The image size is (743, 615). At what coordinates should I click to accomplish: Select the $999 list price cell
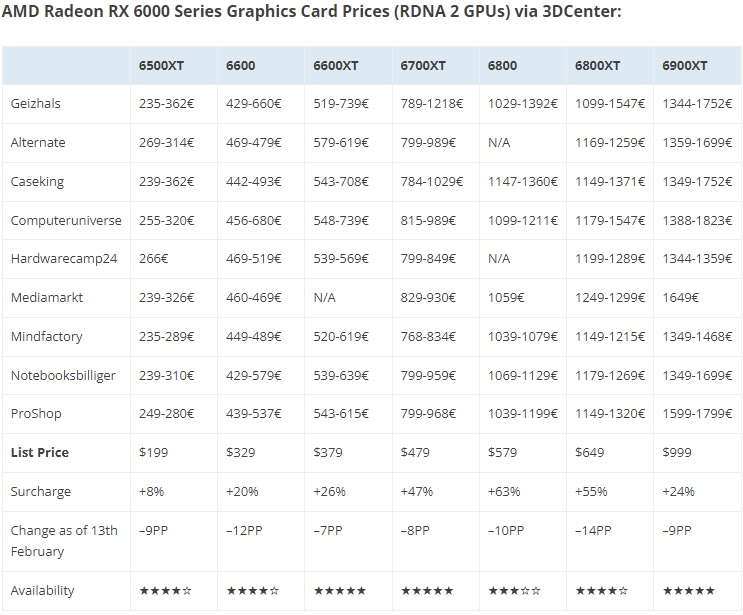tap(676, 453)
